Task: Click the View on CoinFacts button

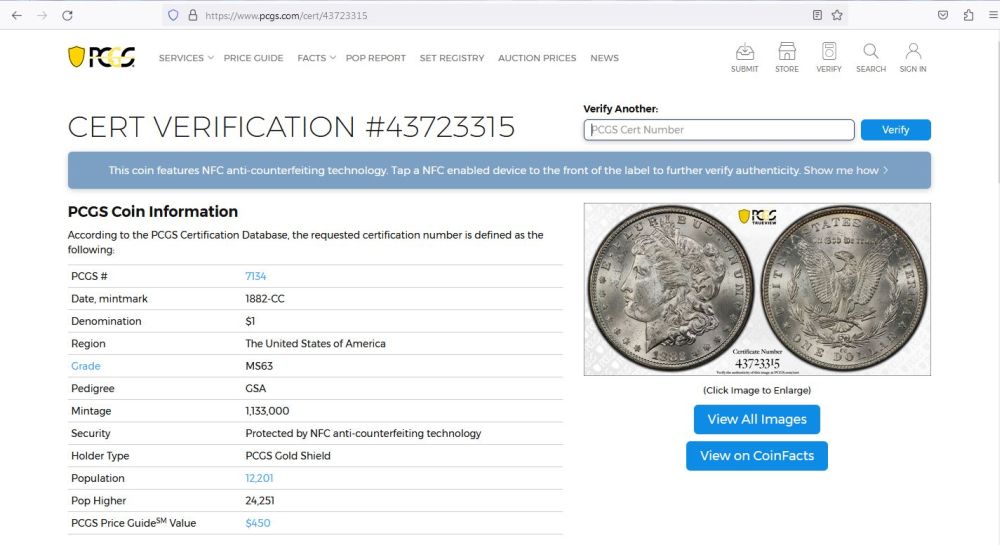Action: point(757,456)
